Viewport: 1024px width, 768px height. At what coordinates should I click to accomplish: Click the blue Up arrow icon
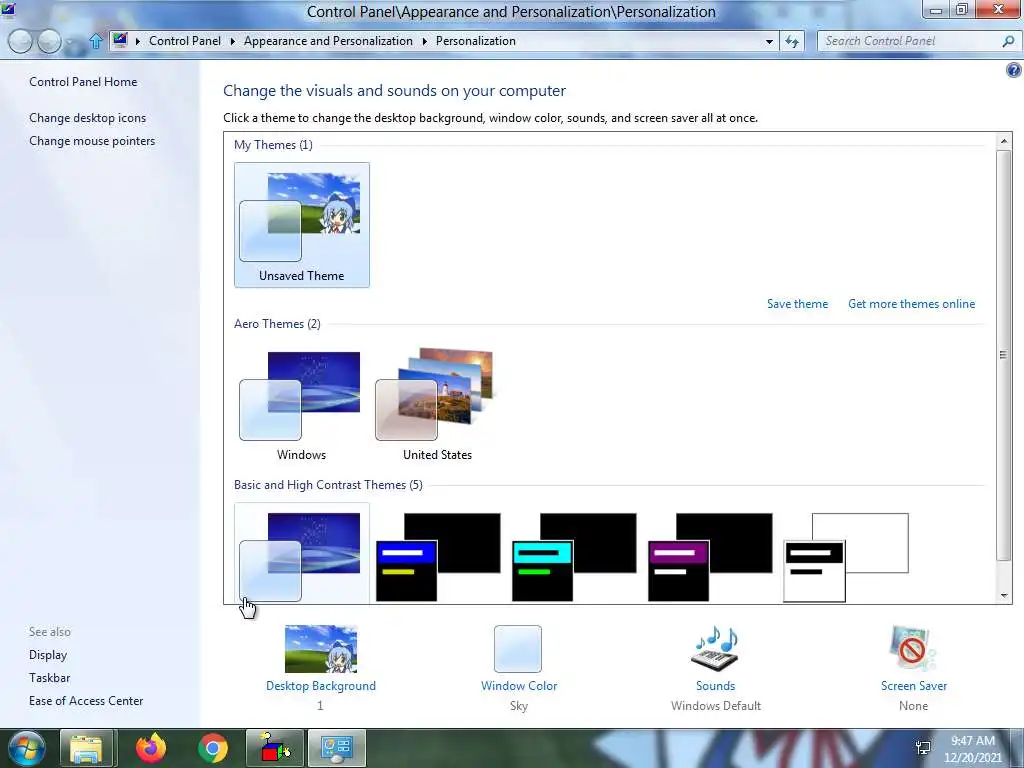pyautogui.click(x=95, y=41)
